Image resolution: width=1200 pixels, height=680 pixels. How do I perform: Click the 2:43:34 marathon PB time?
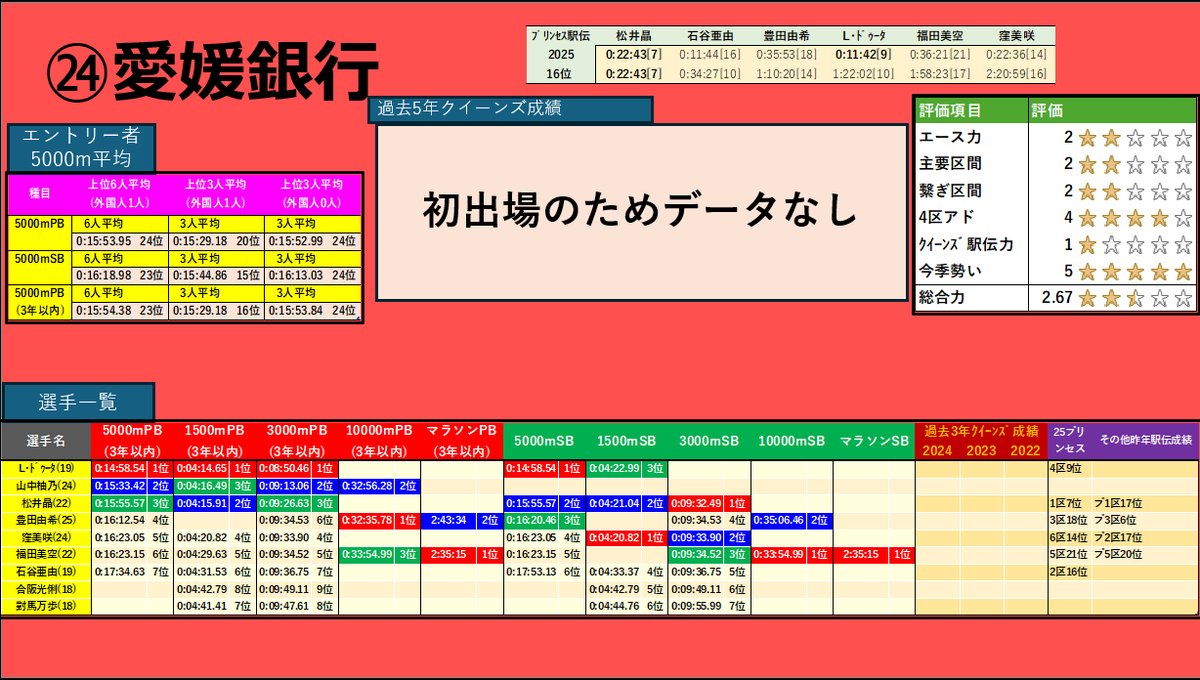click(x=450, y=520)
